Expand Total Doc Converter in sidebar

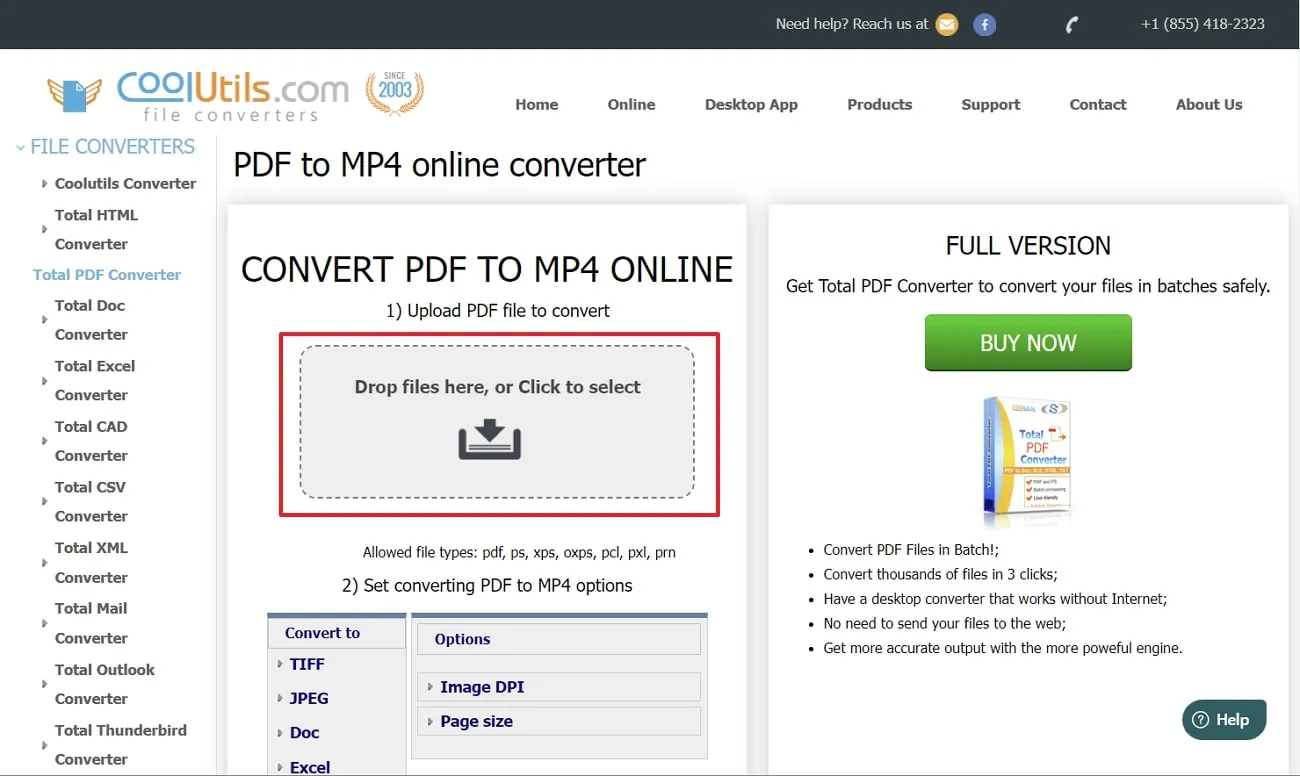pyautogui.click(x=91, y=320)
